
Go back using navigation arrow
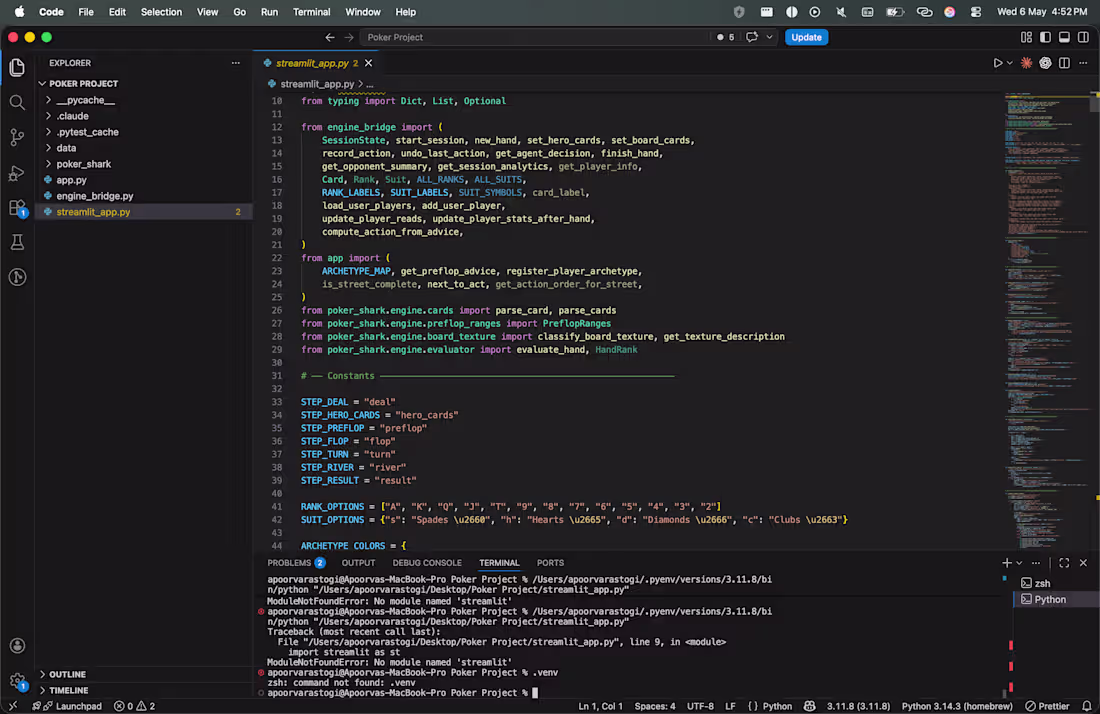(x=330, y=37)
